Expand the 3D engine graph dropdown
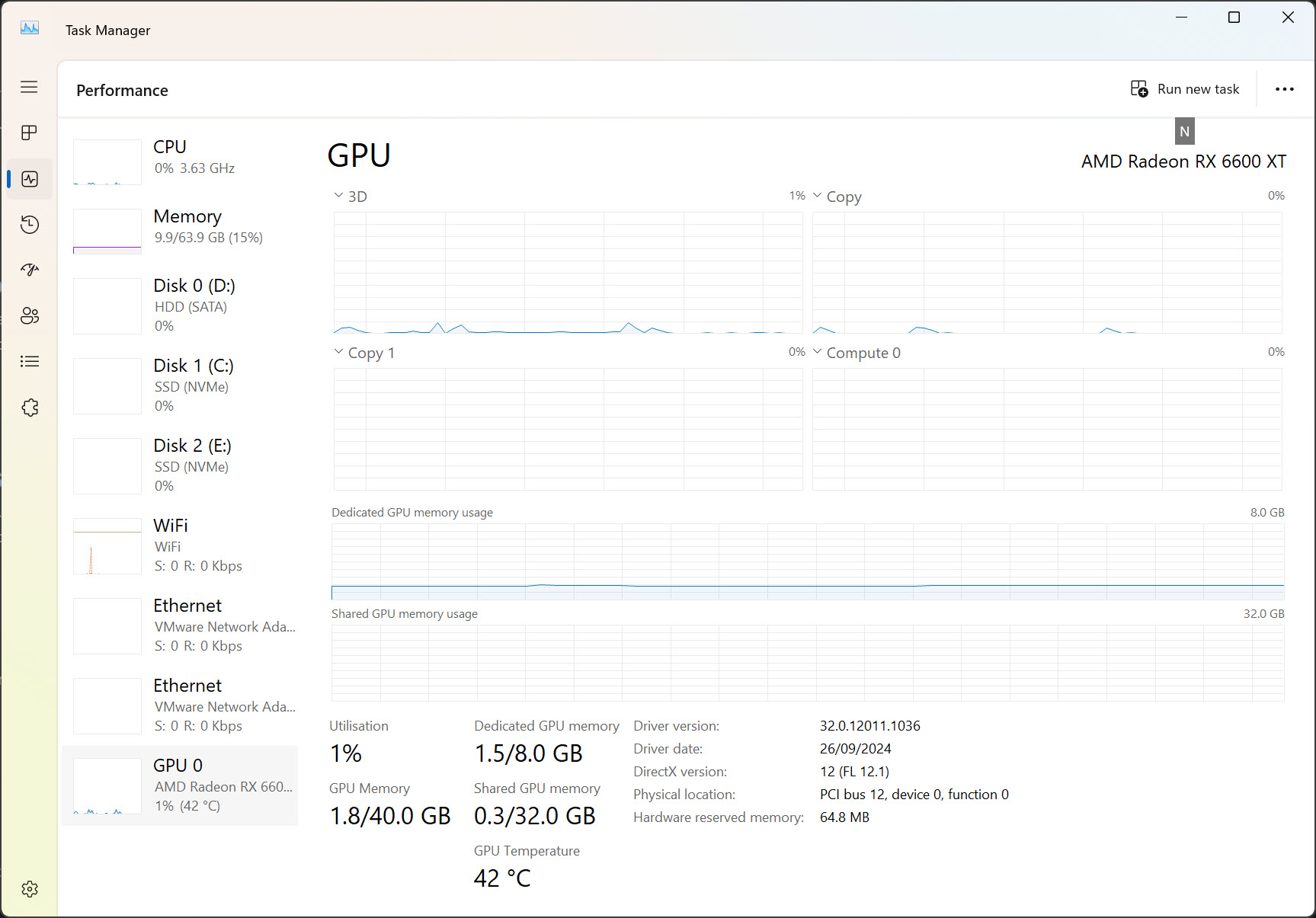Screen dimensions: 1316x918 pos(350,197)
